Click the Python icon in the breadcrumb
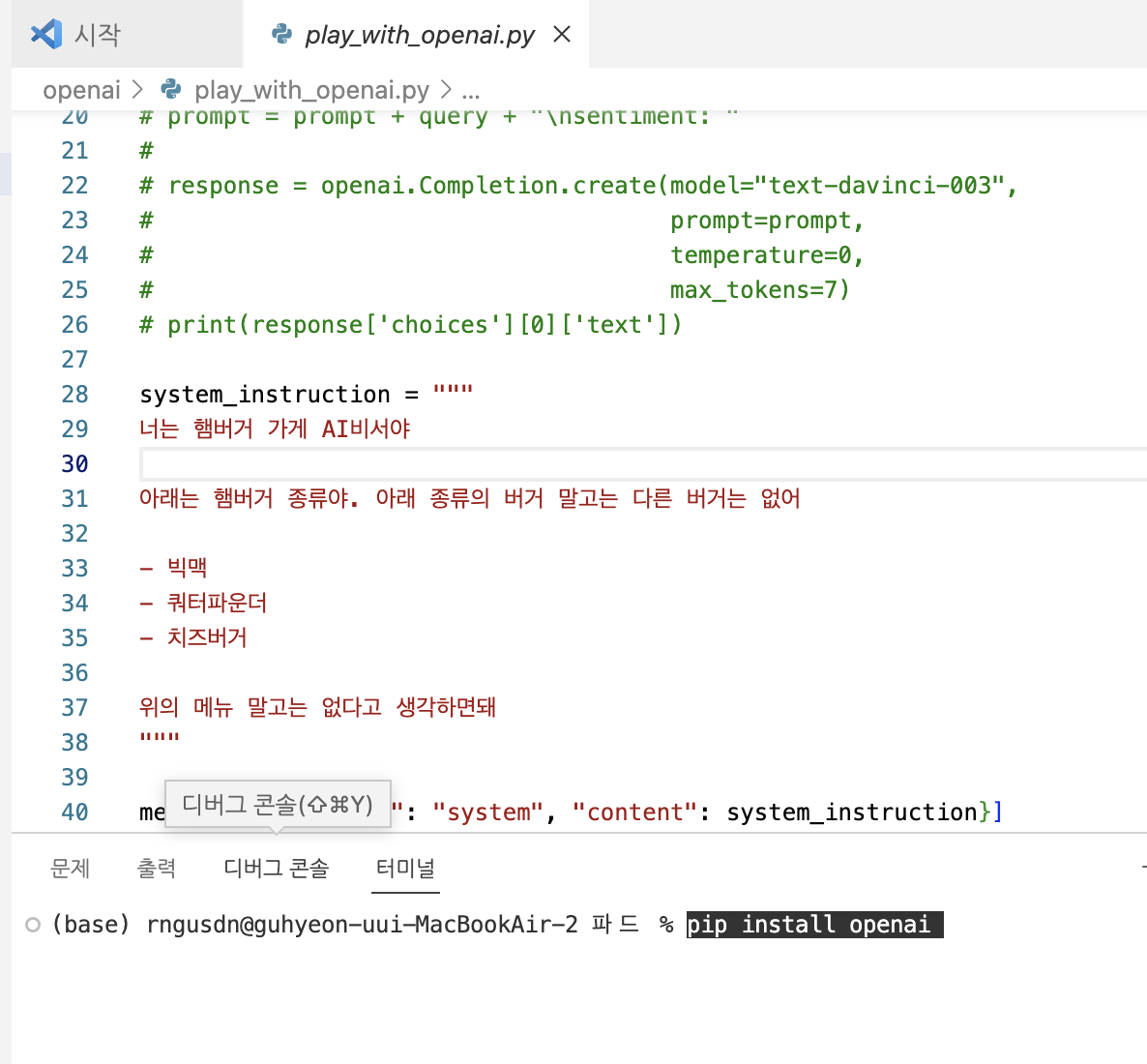1147x1064 pixels. pos(171,89)
